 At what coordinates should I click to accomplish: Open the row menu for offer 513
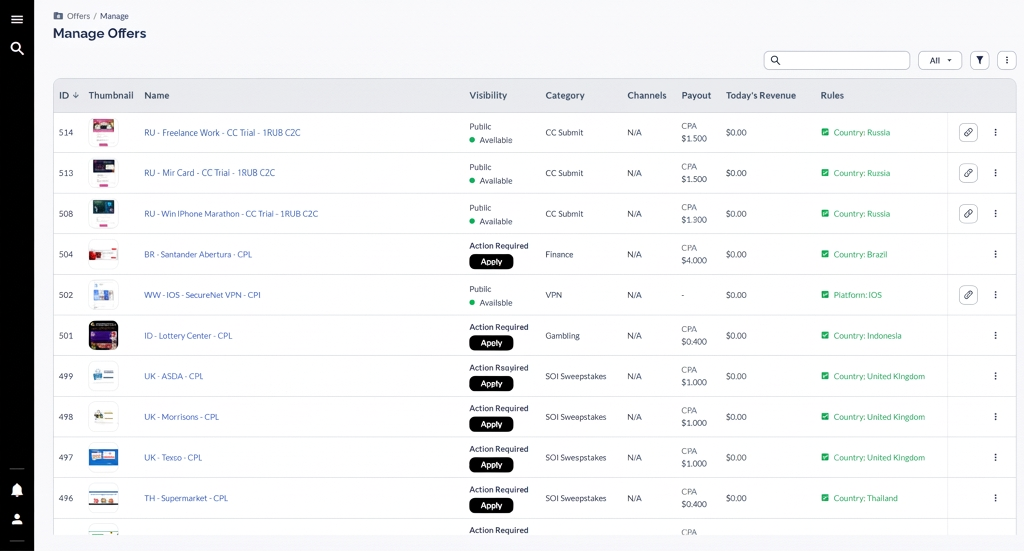tap(995, 173)
